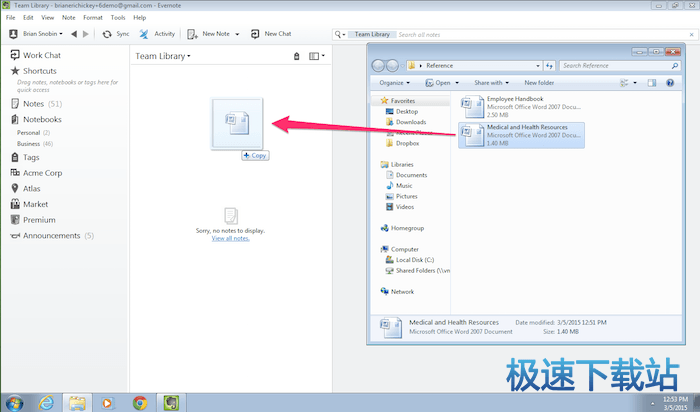Open the Atlas map view
The width and height of the screenshot is (700, 412).
[x=25, y=188]
